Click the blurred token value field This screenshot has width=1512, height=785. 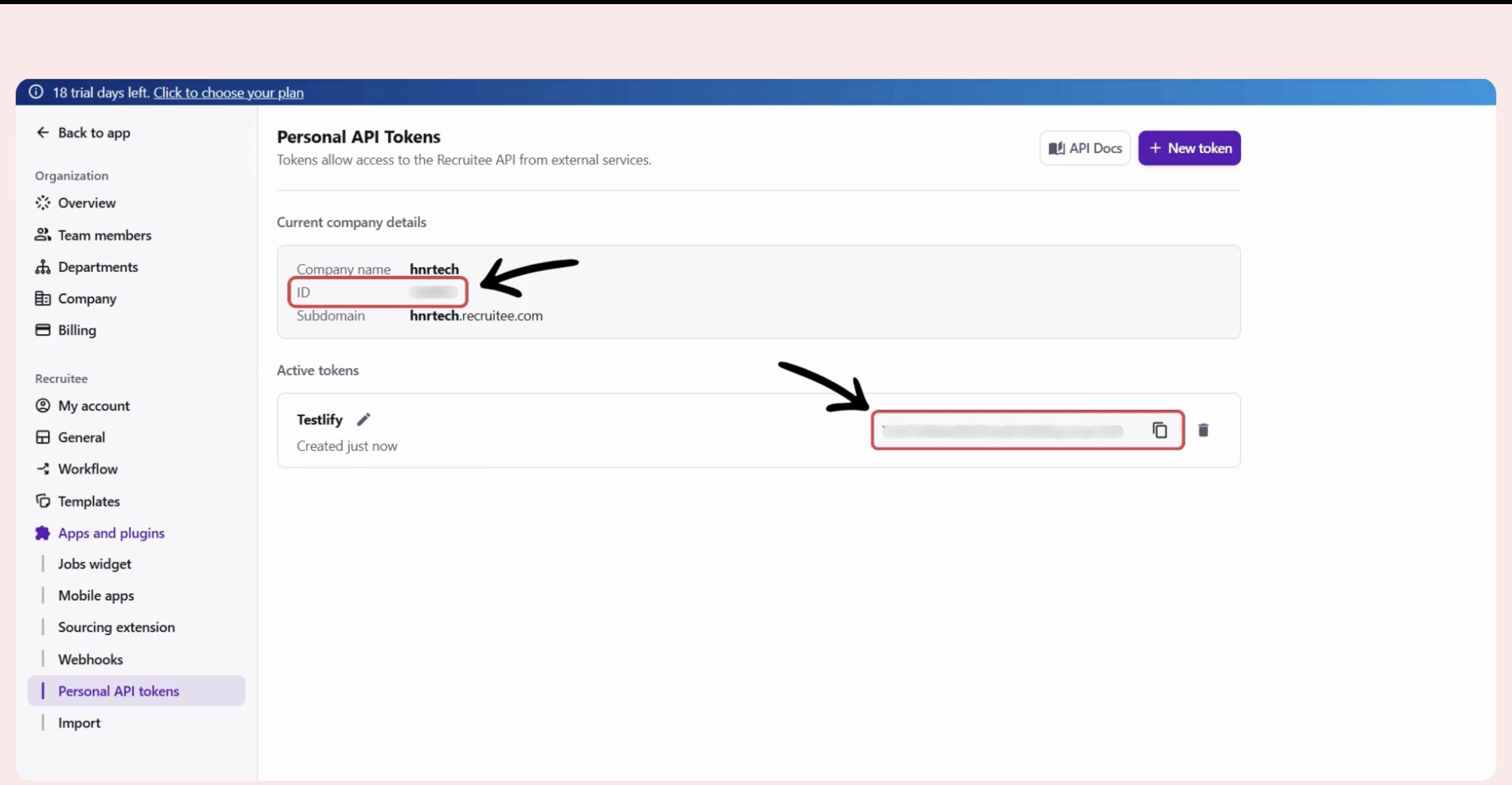[1002, 431]
